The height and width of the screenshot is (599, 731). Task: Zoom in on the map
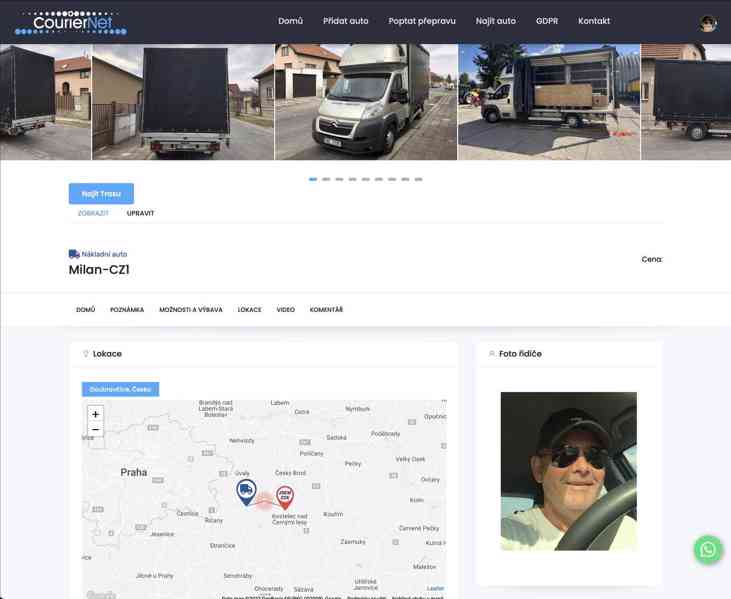(x=95, y=414)
